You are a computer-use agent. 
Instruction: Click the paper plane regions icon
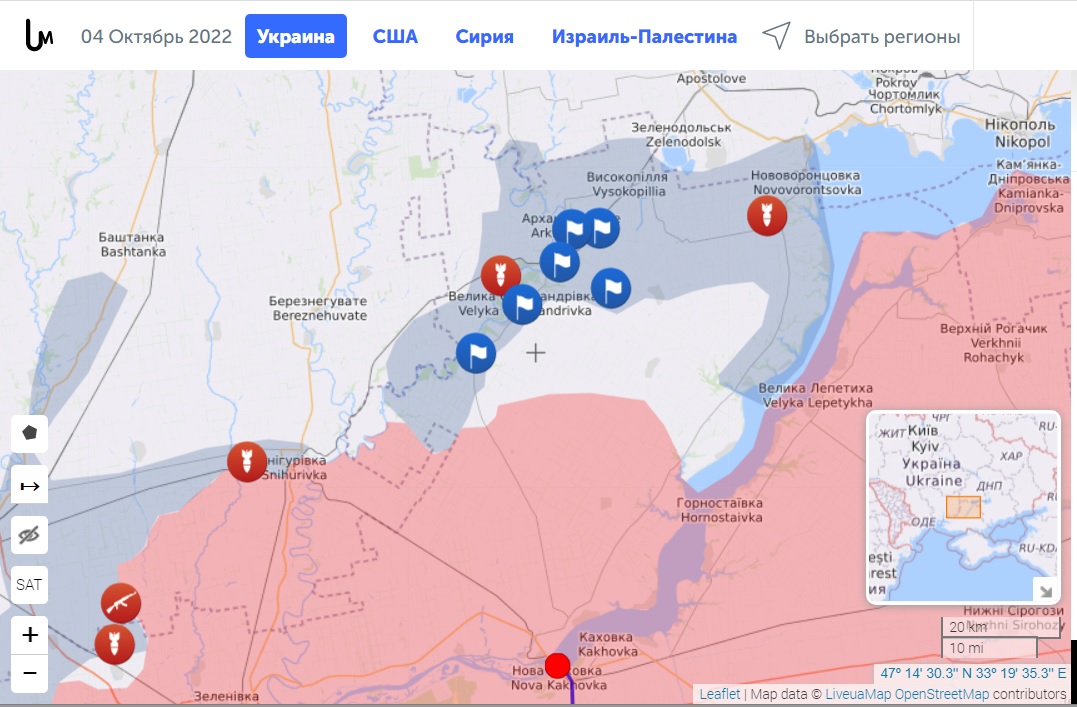(776, 36)
